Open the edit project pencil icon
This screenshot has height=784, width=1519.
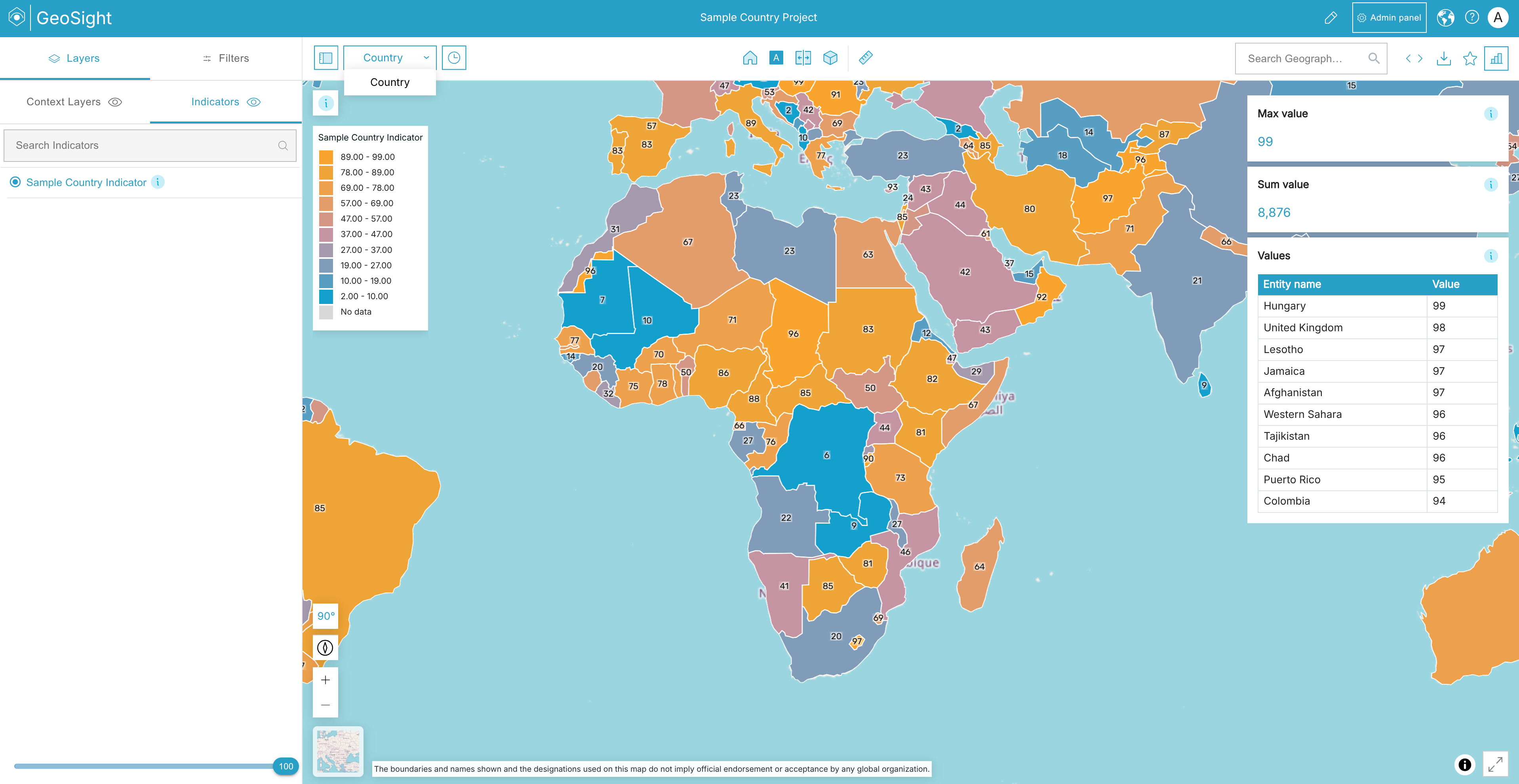[x=1330, y=18]
